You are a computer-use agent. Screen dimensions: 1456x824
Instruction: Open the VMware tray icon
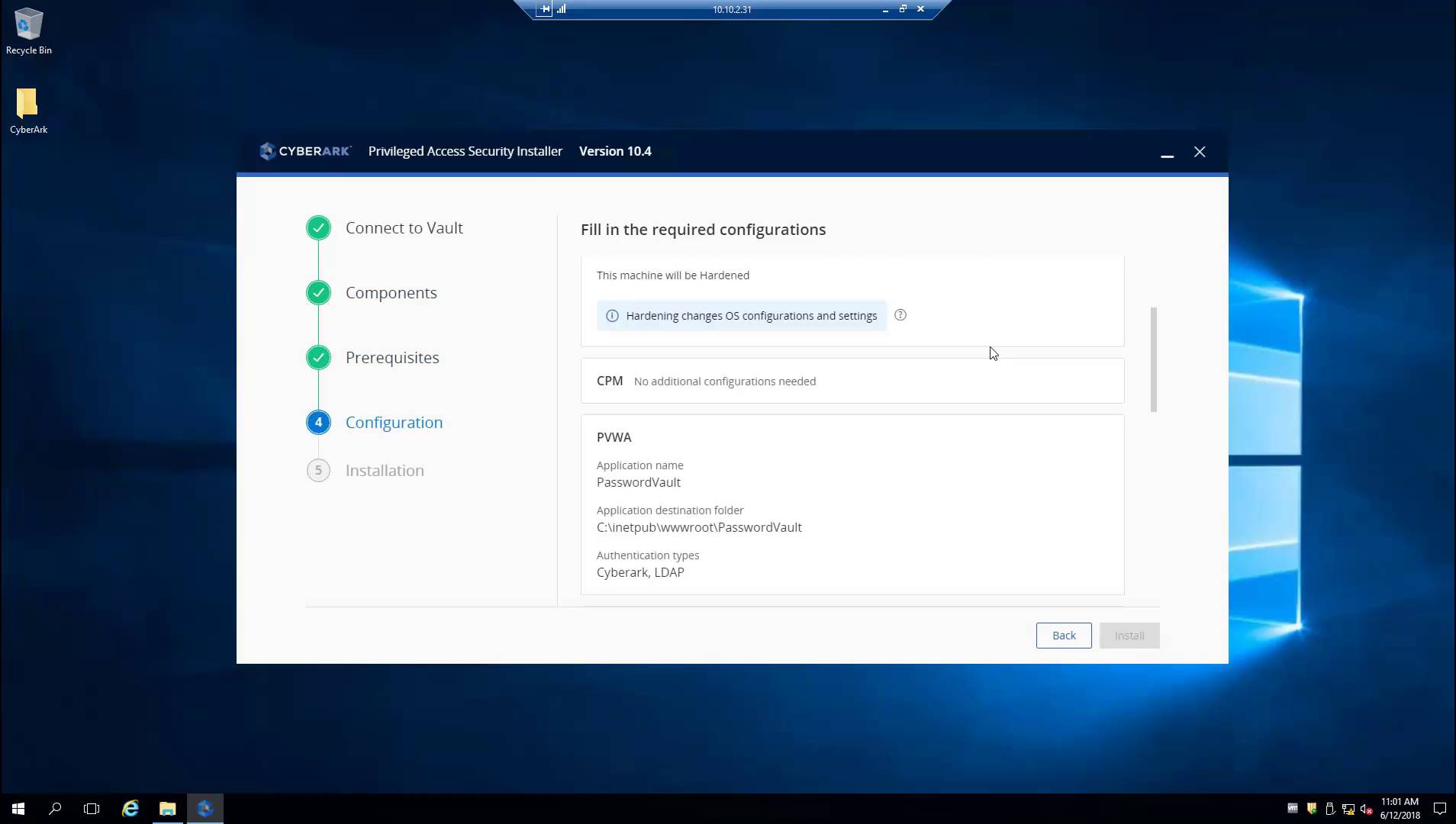(x=1293, y=809)
